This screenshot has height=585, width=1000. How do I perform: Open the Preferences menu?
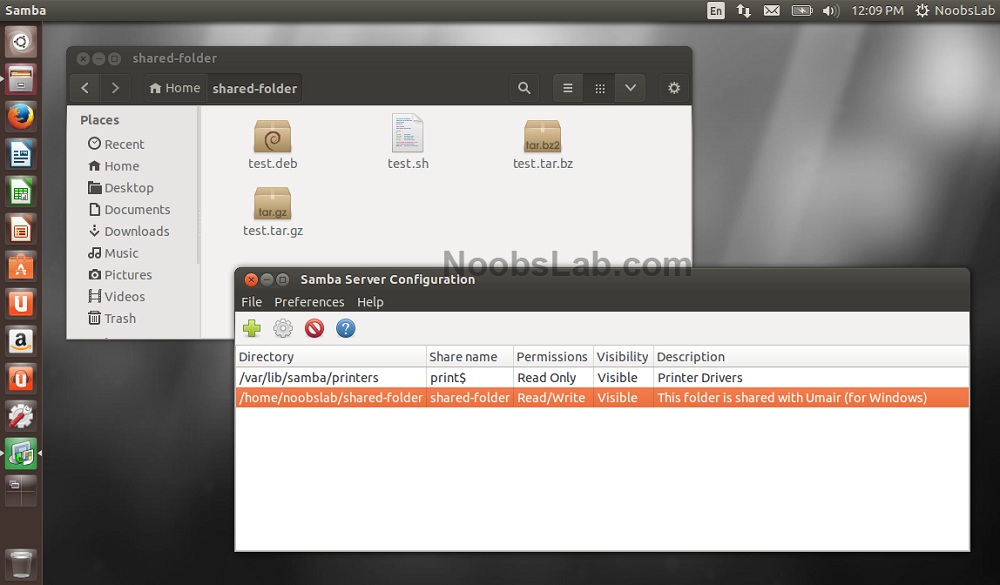tap(309, 302)
